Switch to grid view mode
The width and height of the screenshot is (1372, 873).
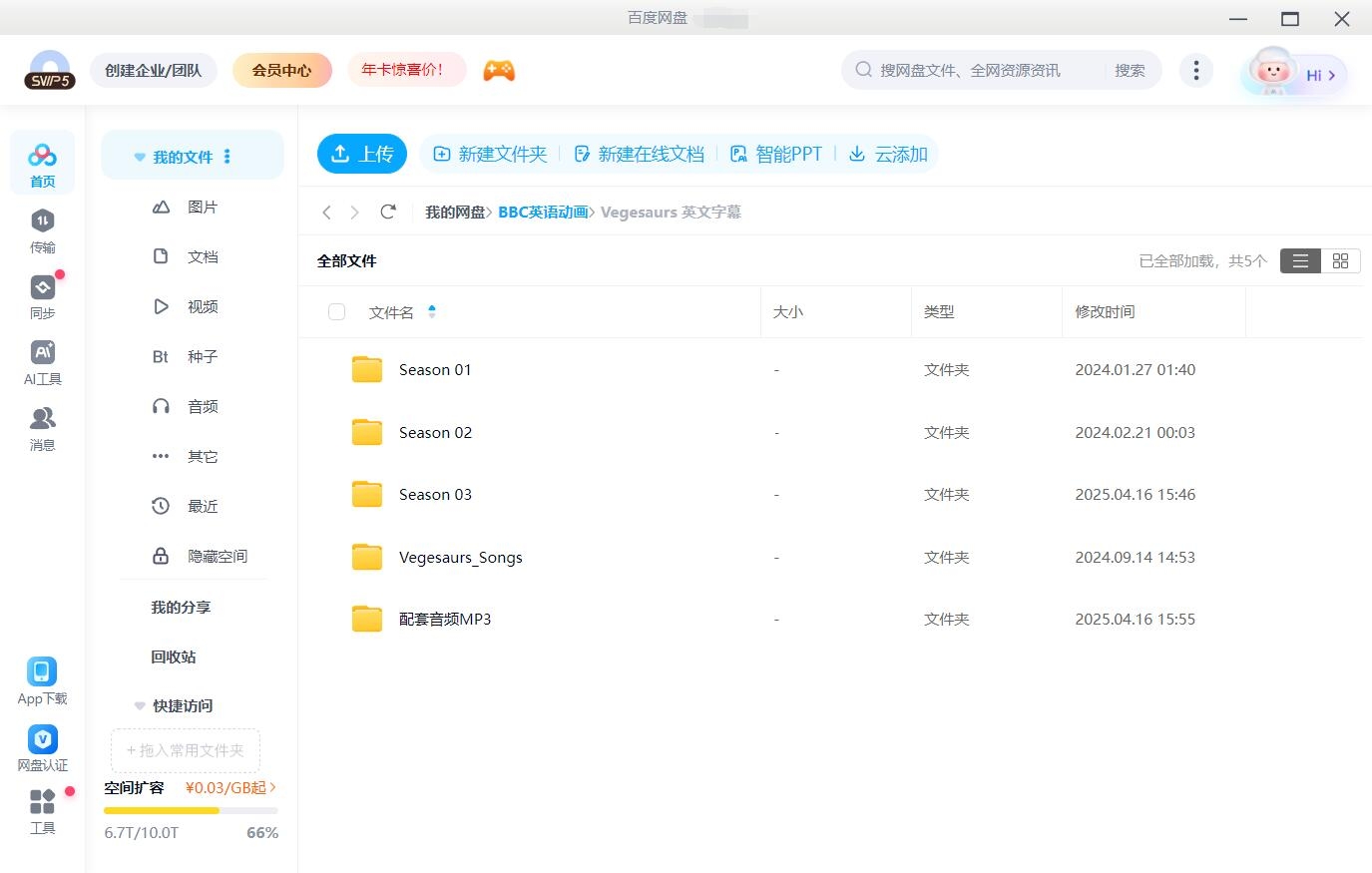[1340, 260]
